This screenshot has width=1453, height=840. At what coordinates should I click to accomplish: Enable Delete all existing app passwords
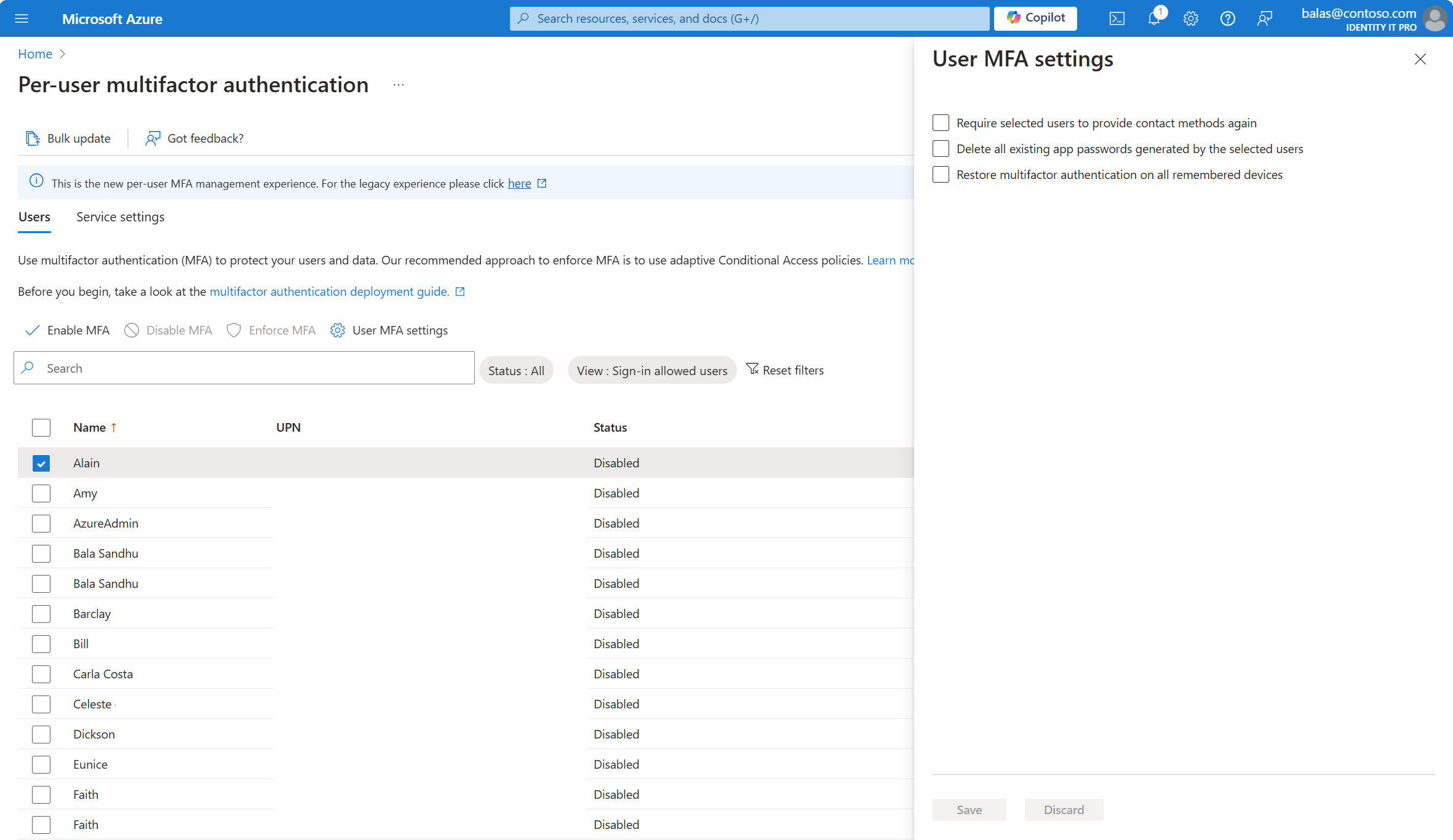(x=940, y=149)
